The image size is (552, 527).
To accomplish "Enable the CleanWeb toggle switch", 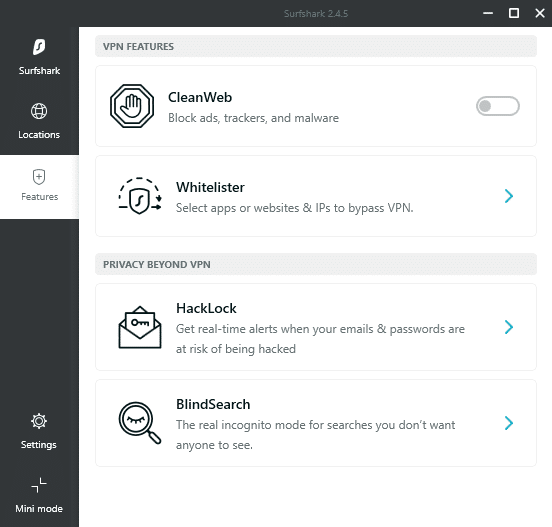I will click(498, 106).
